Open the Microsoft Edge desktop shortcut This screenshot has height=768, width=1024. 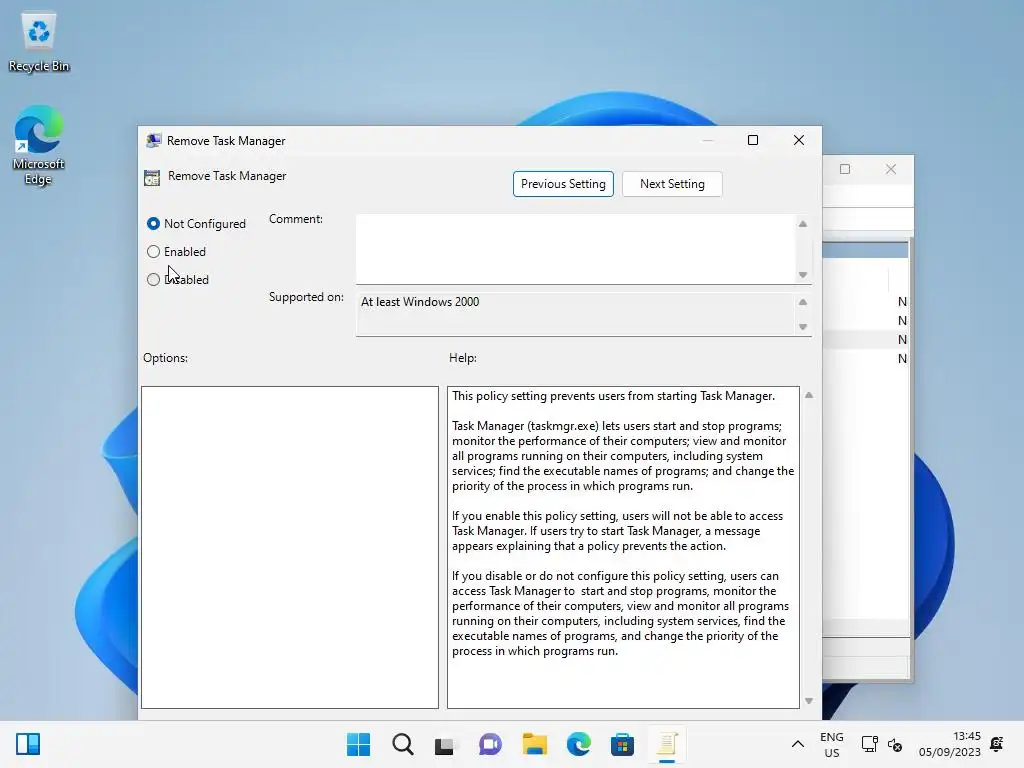[x=39, y=146]
